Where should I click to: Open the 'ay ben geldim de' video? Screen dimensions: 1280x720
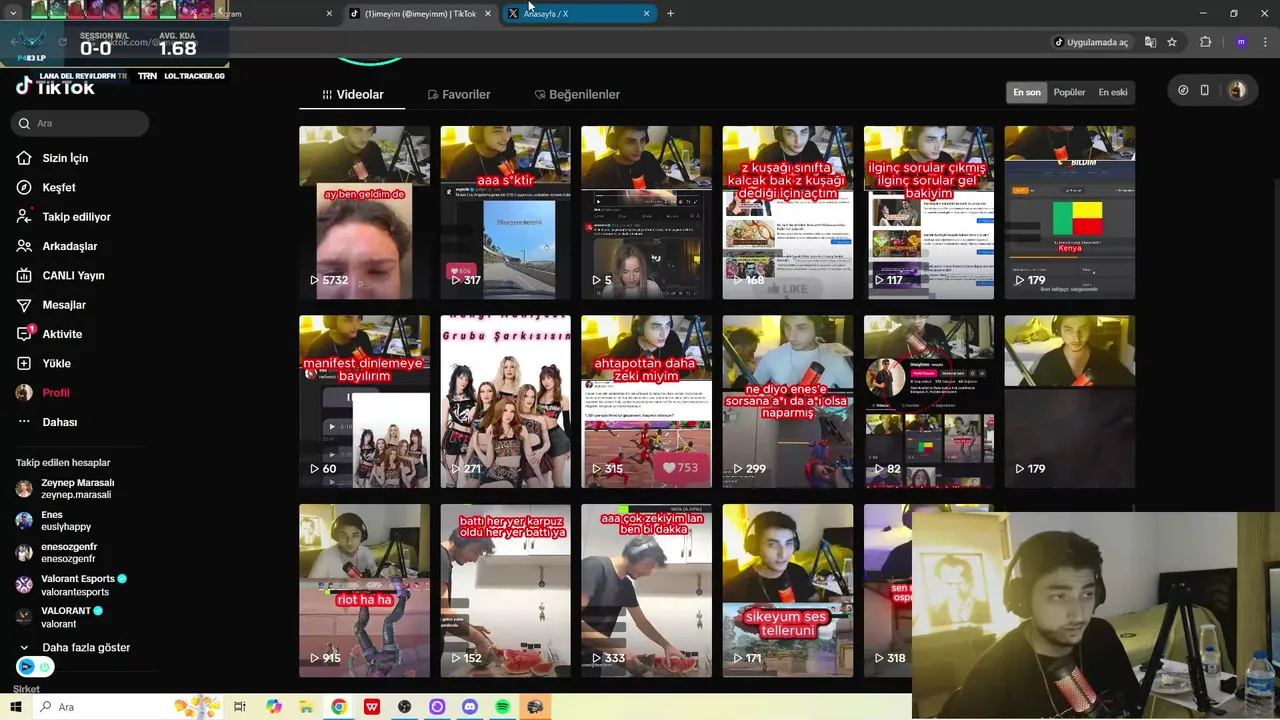364,212
